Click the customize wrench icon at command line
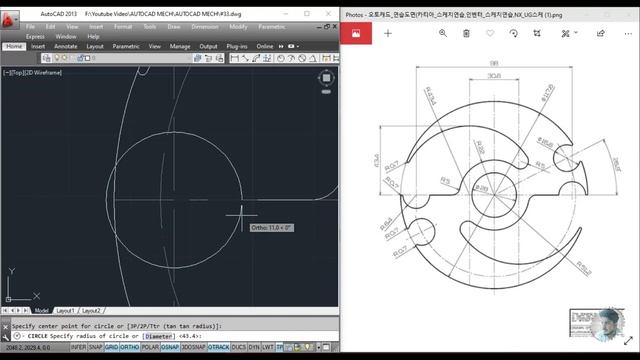Image resolution: width=640 pixels, height=360 pixels. point(5,337)
